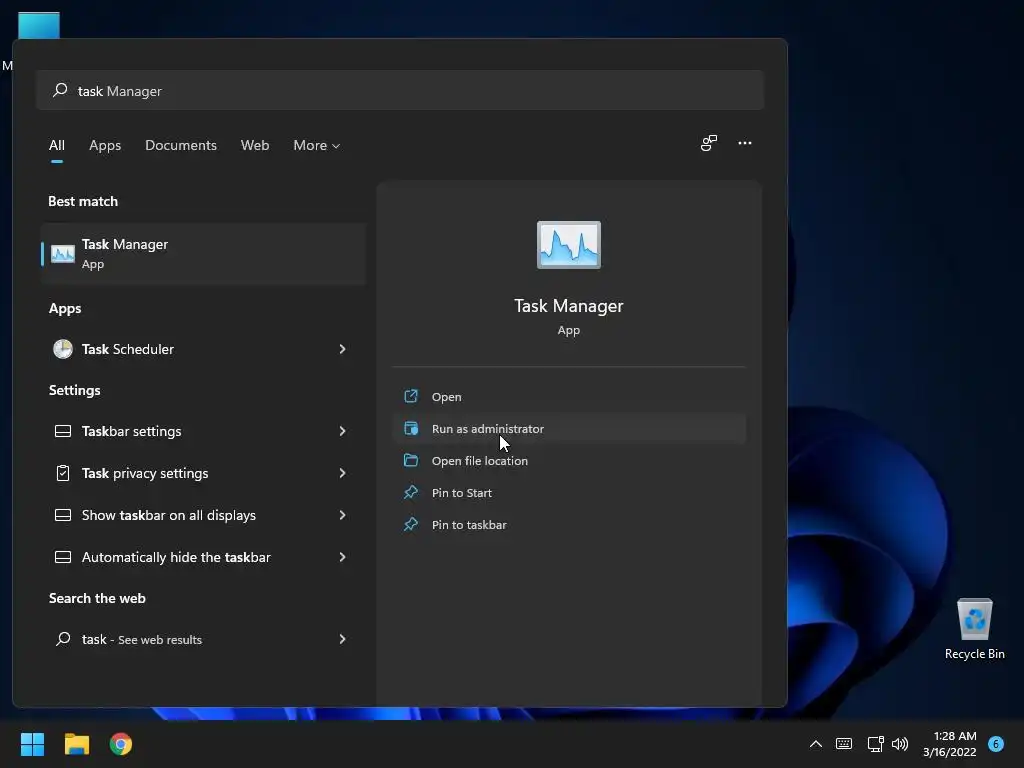Choose Run as administrator
Image resolution: width=1024 pixels, height=768 pixels.
click(x=569, y=428)
